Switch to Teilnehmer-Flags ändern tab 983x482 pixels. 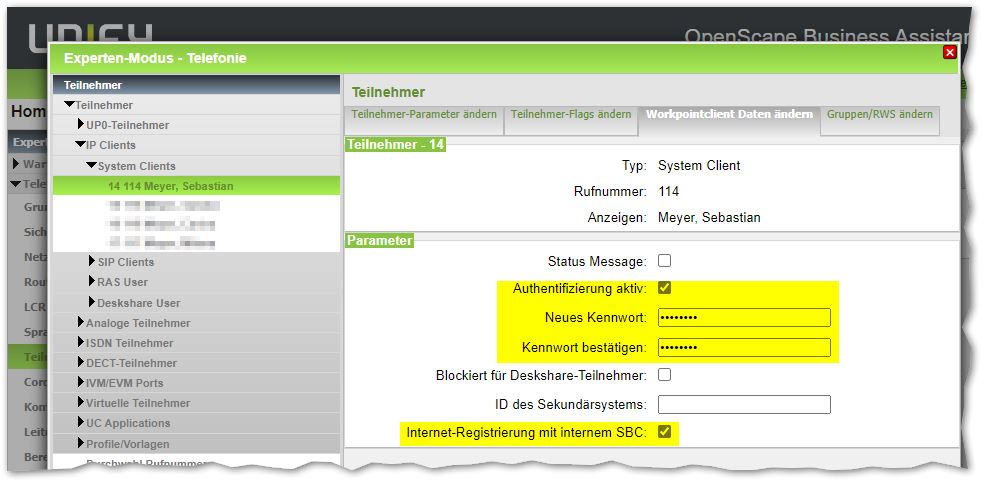(570, 115)
